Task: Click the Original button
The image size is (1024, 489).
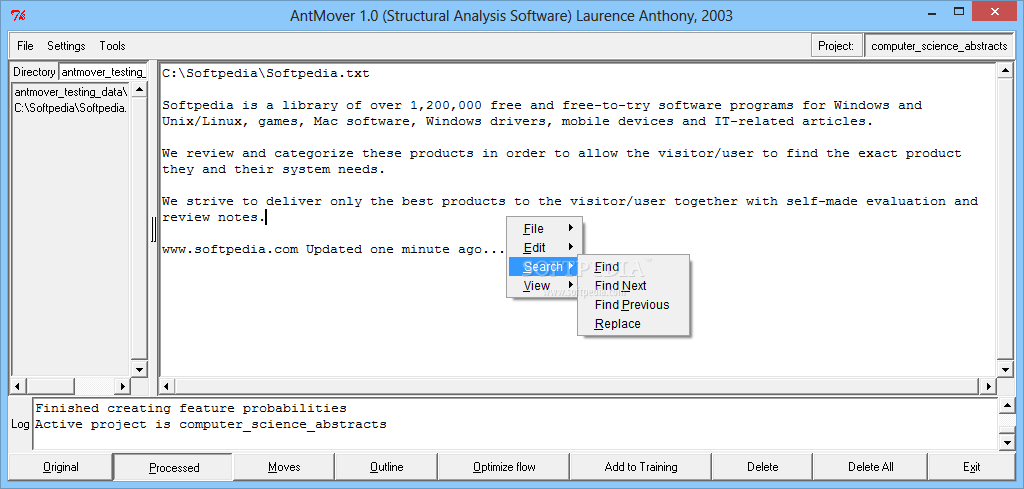Action: pos(61,467)
